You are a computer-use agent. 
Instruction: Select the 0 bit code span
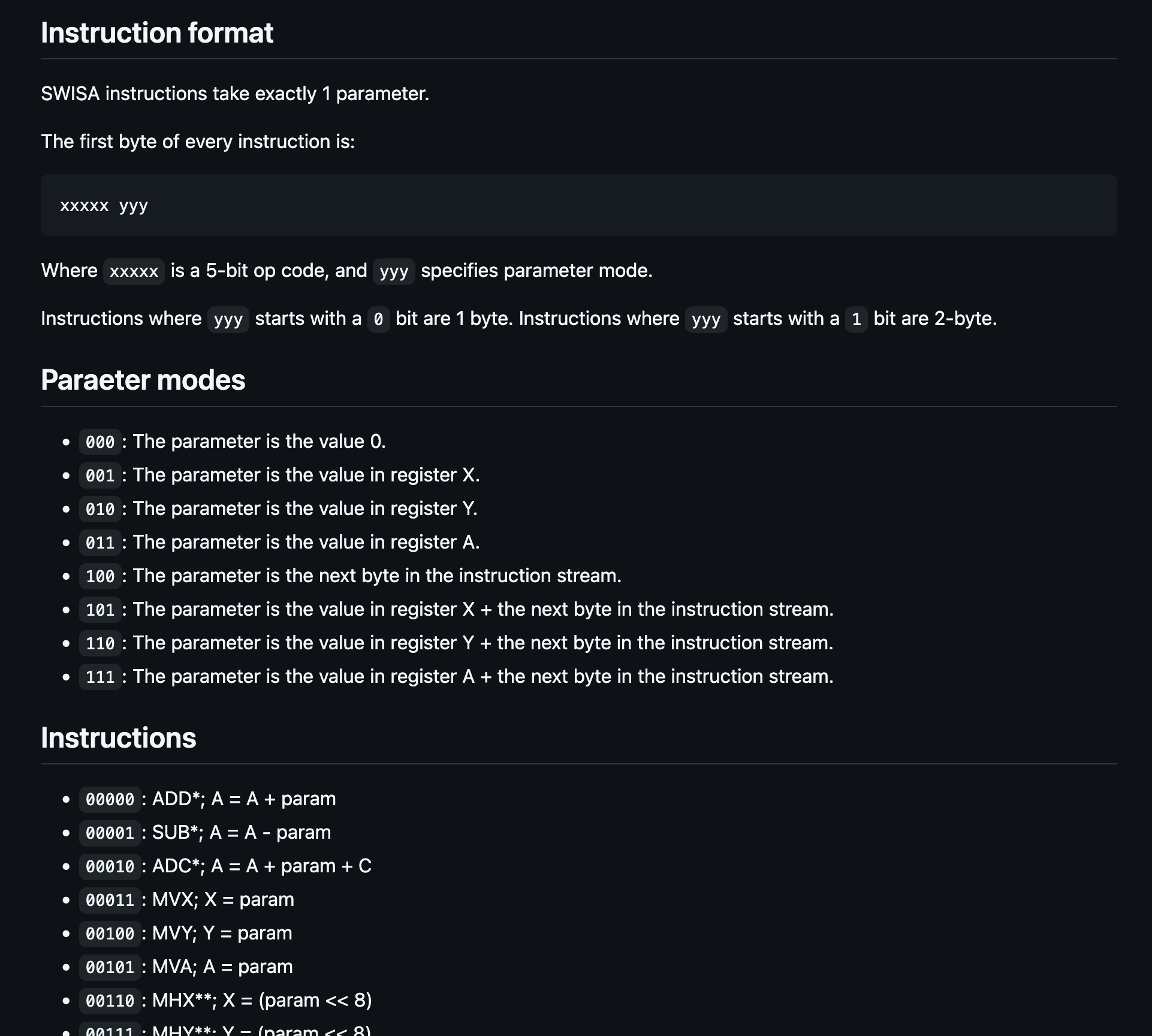[379, 319]
